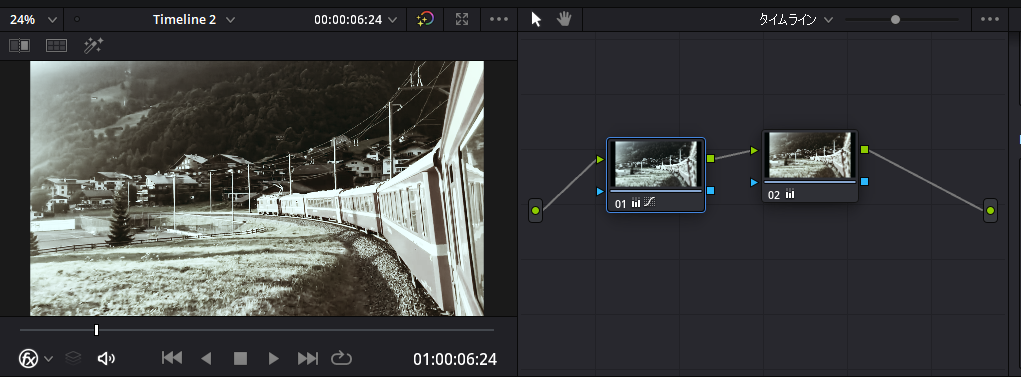Screen dimensions: 1021x377
Task: Open the fx viewer overlay icon
Action: [29, 358]
